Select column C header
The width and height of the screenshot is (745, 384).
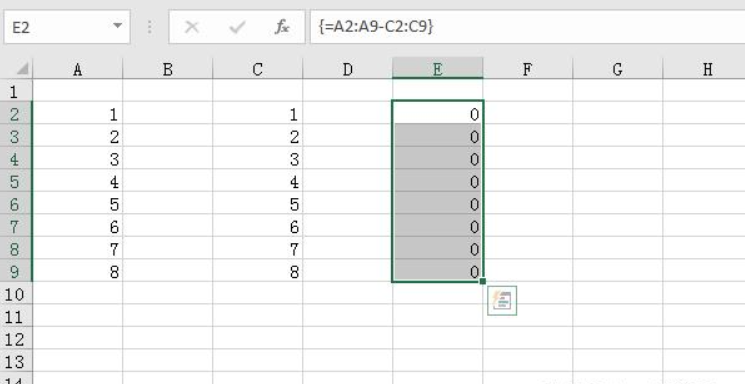tap(258, 69)
